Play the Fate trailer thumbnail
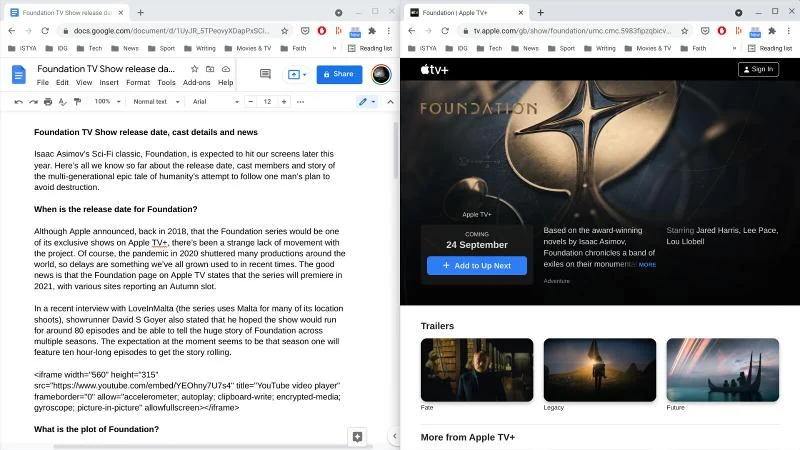 click(477, 370)
